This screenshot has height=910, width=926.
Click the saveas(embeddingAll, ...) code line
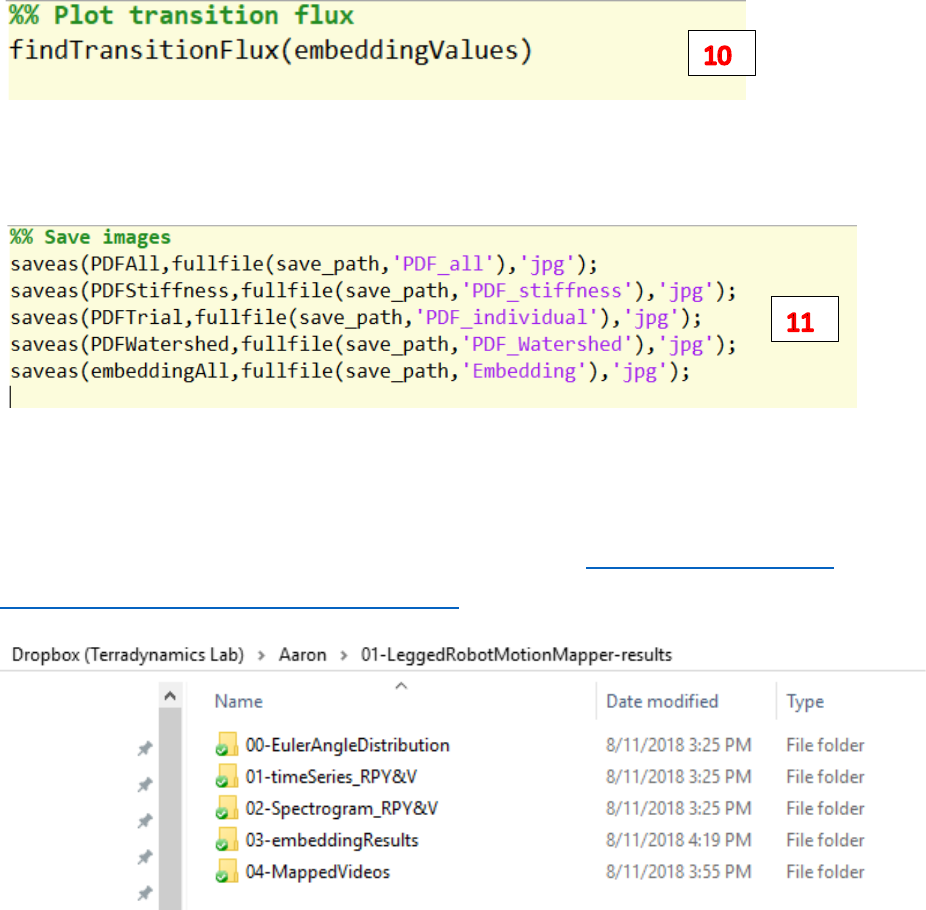click(350, 372)
